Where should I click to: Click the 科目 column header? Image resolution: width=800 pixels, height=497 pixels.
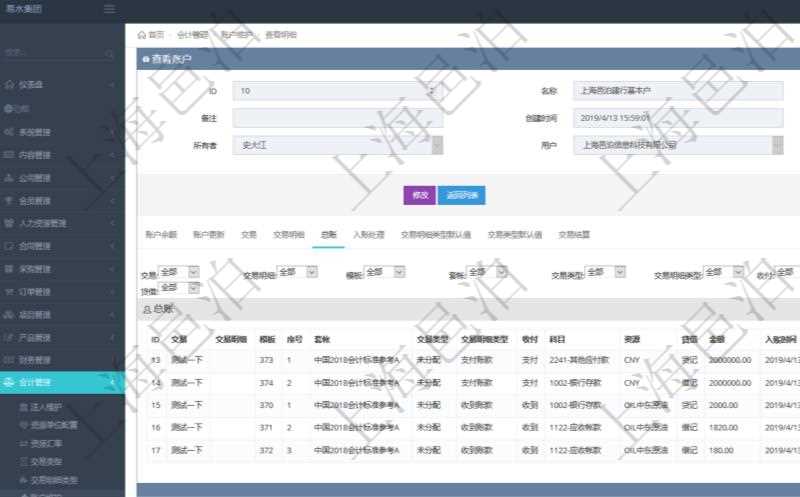click(557, 339)
